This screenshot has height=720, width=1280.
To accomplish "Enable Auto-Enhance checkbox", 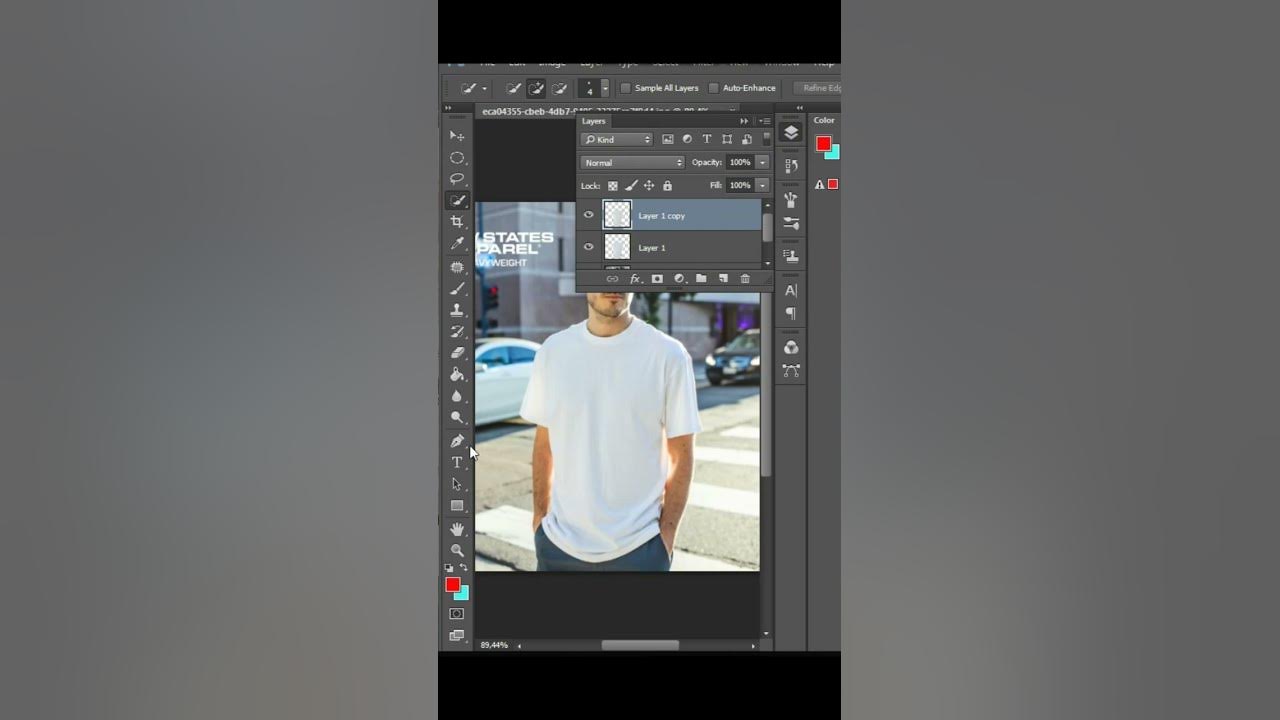I will point(713,88).
